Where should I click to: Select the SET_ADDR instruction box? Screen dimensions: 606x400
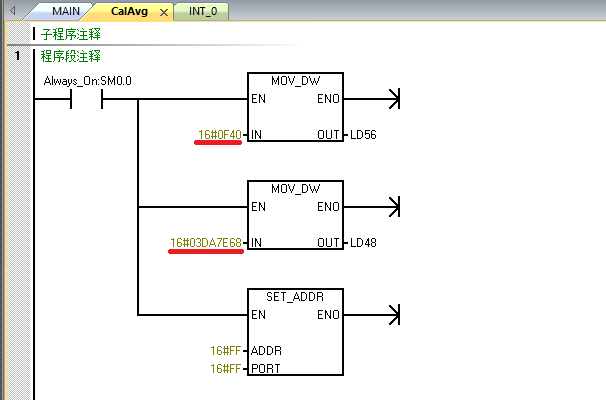(294, 332)
